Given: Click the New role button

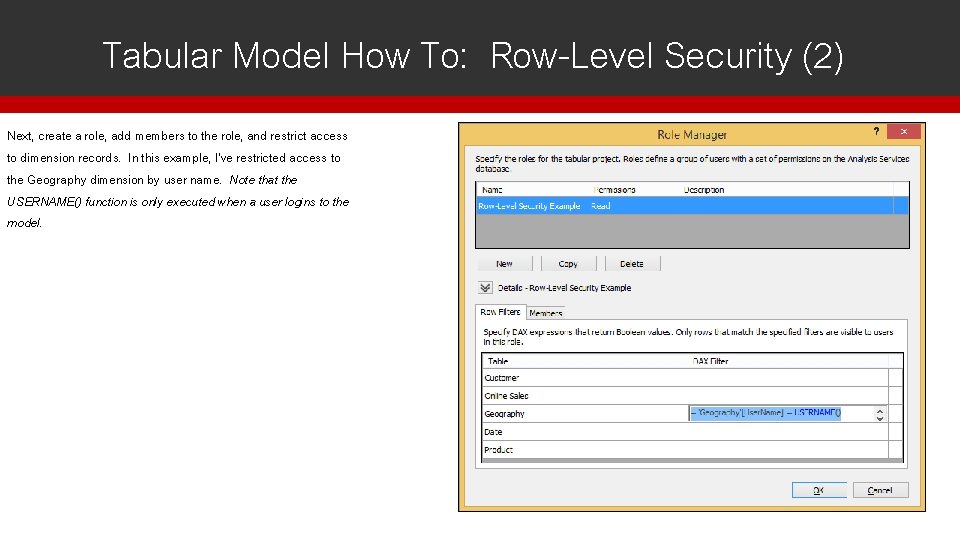Looking at the screenshot, I should click(504, 264).
